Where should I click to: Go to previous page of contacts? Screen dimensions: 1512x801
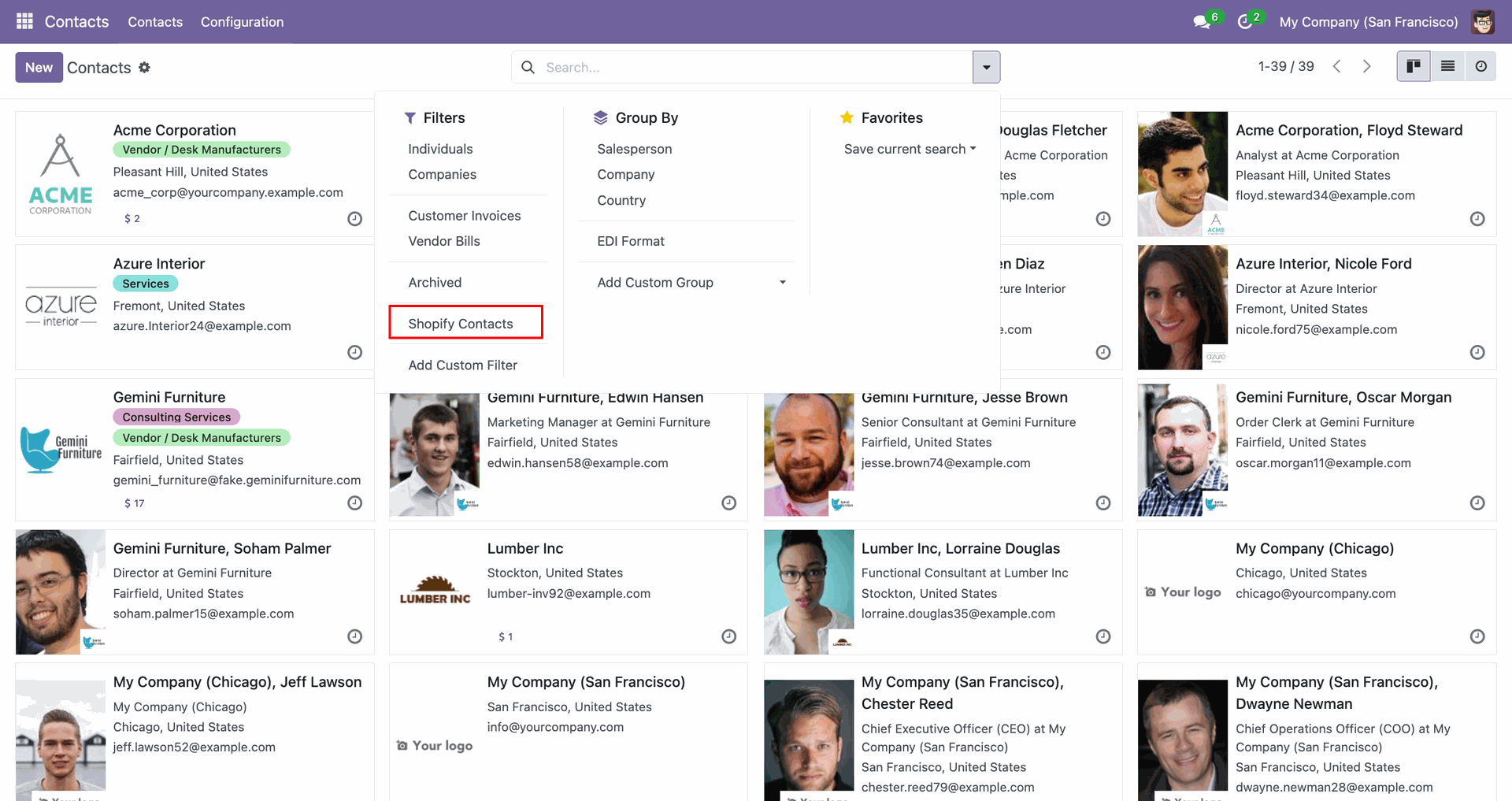(1336, 67)
